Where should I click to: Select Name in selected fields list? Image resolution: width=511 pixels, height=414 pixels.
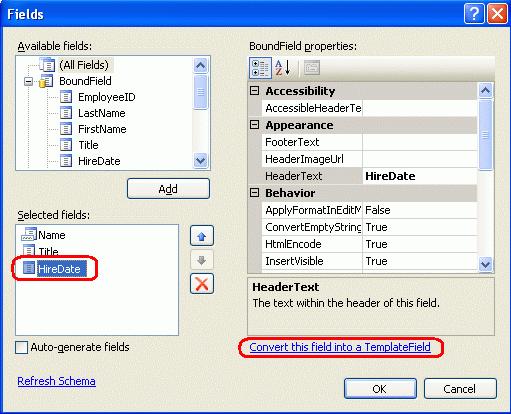point(52,235)
